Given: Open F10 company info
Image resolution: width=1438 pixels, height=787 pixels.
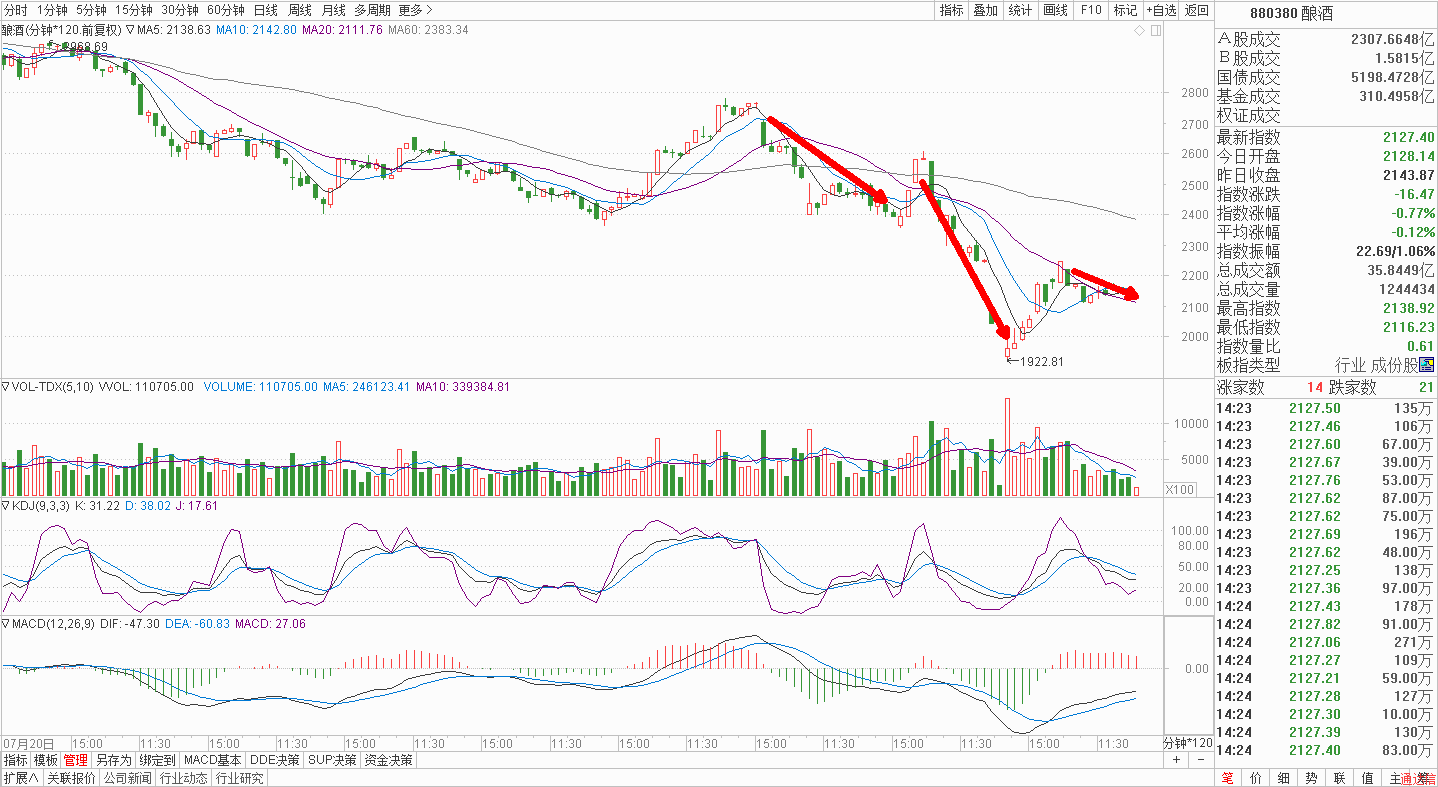Looking at the screenshot, I should pyautogui.click(x=1090, y=10).
